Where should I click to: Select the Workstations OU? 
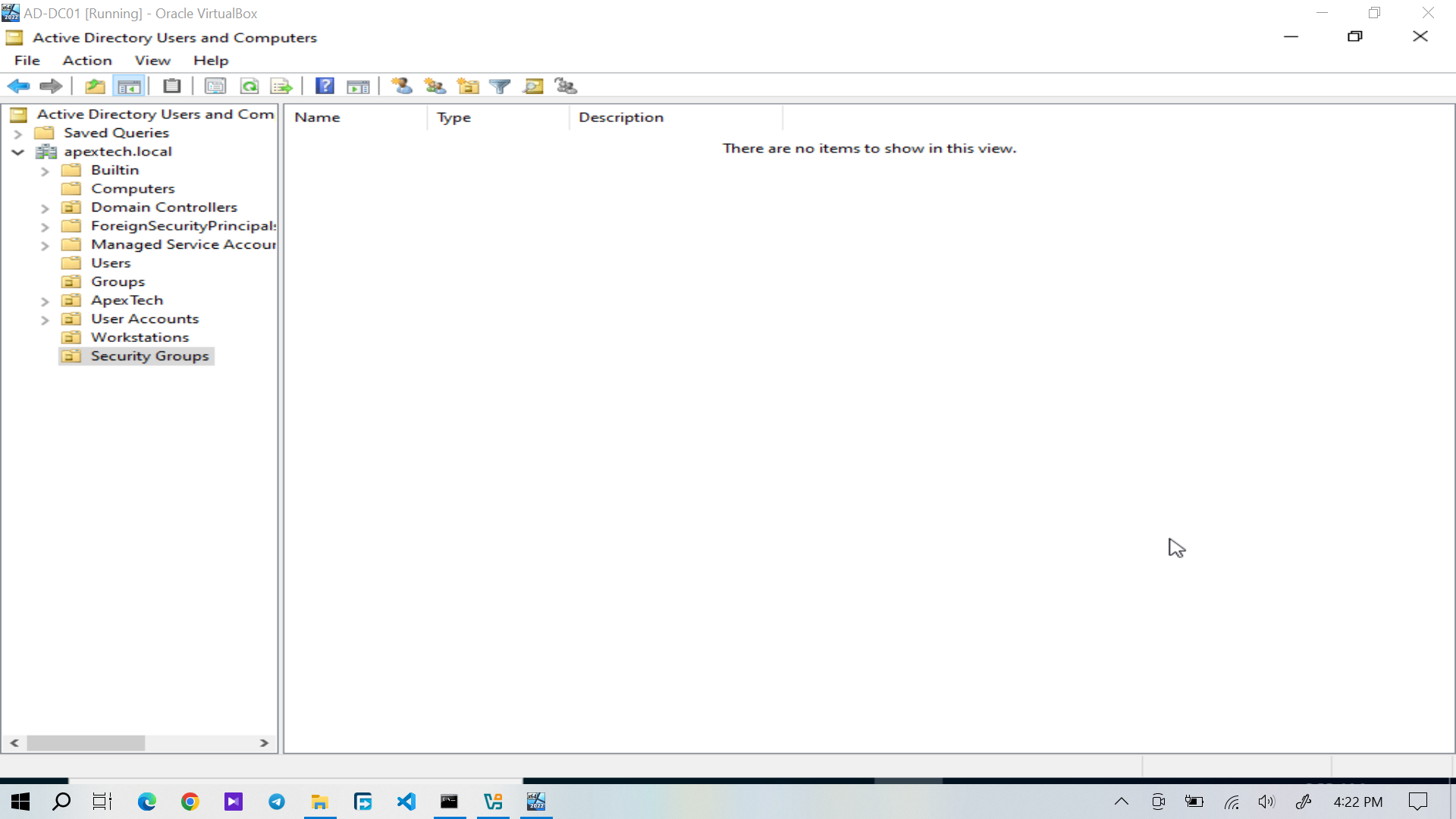[x=140, y=337]
